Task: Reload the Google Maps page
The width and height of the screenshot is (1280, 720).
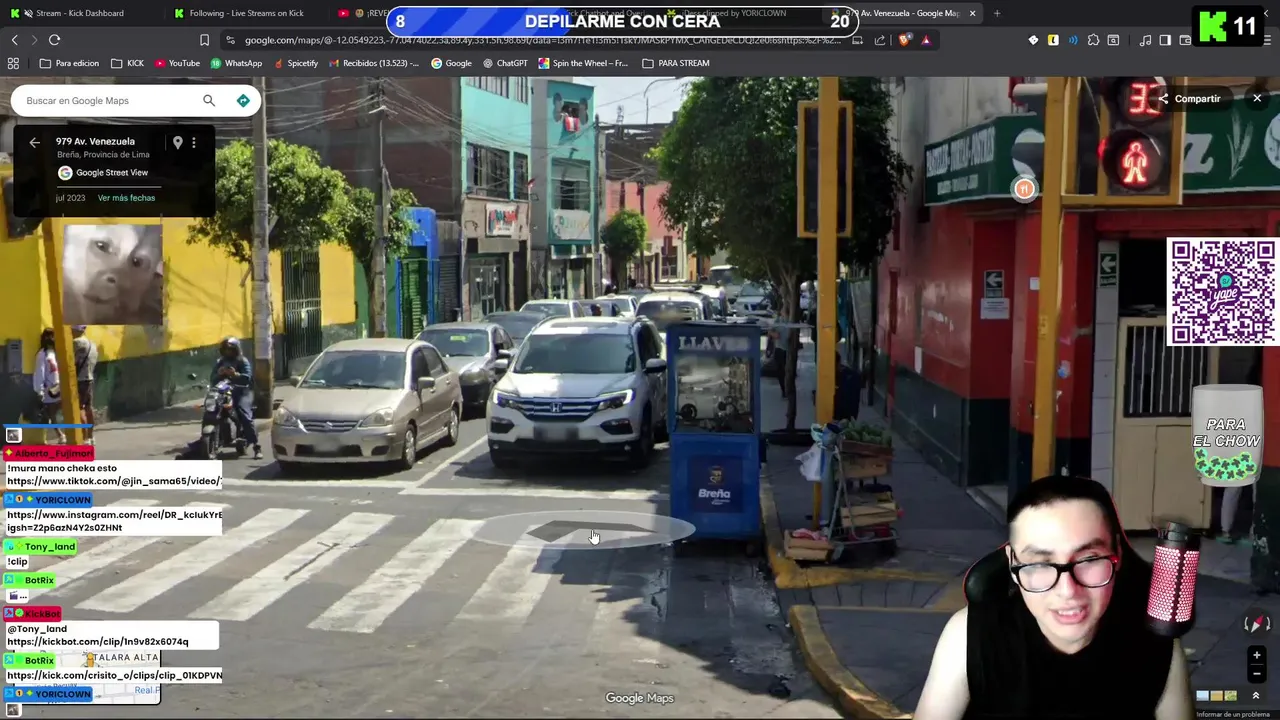Action: [x=54, y=40]
